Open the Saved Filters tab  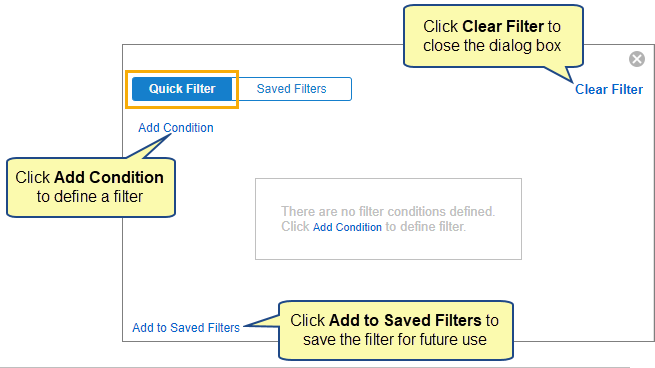click(x=292, y=89)
